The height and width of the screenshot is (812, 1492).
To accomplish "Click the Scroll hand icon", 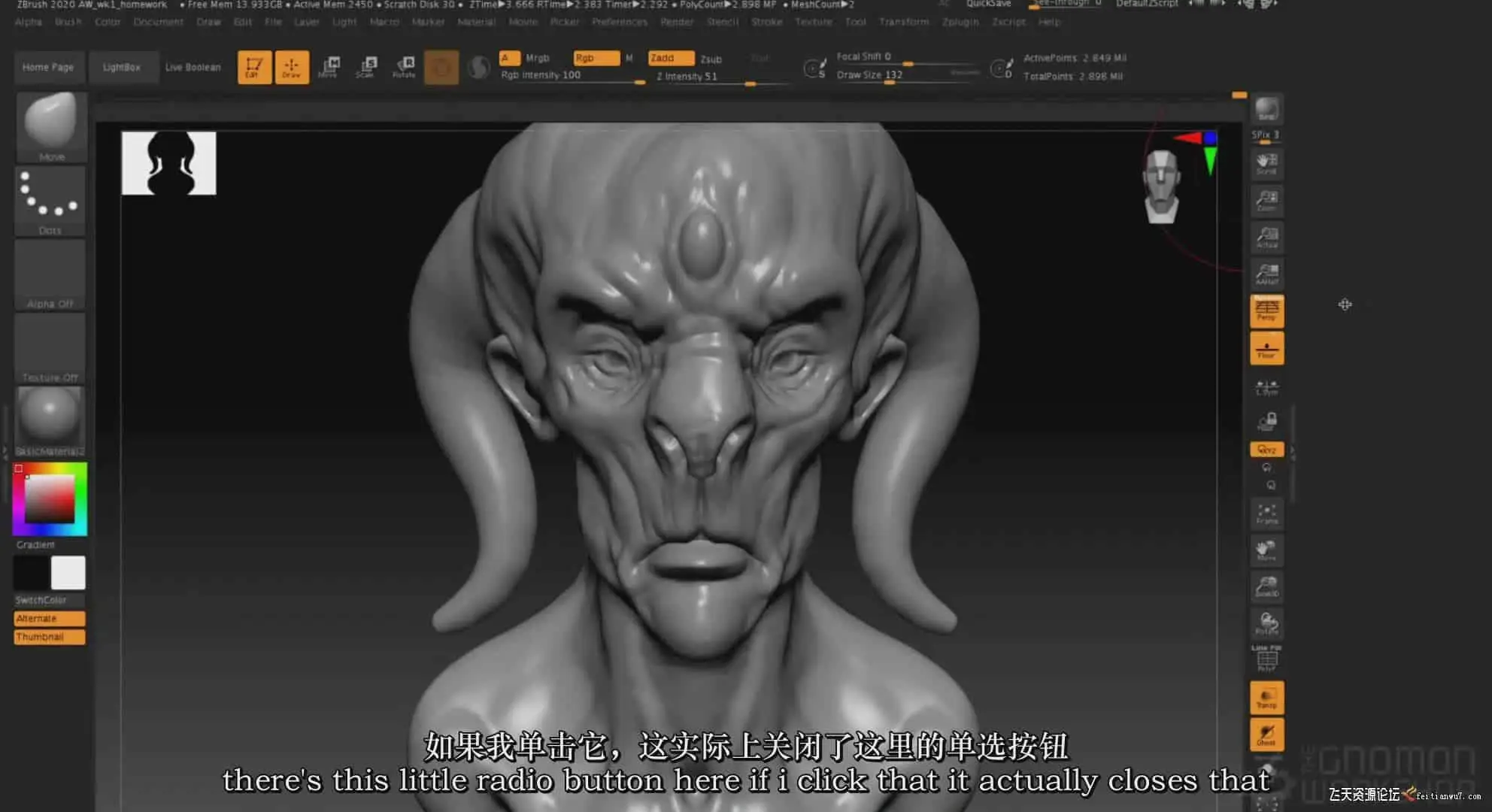I will point(1266,163).
